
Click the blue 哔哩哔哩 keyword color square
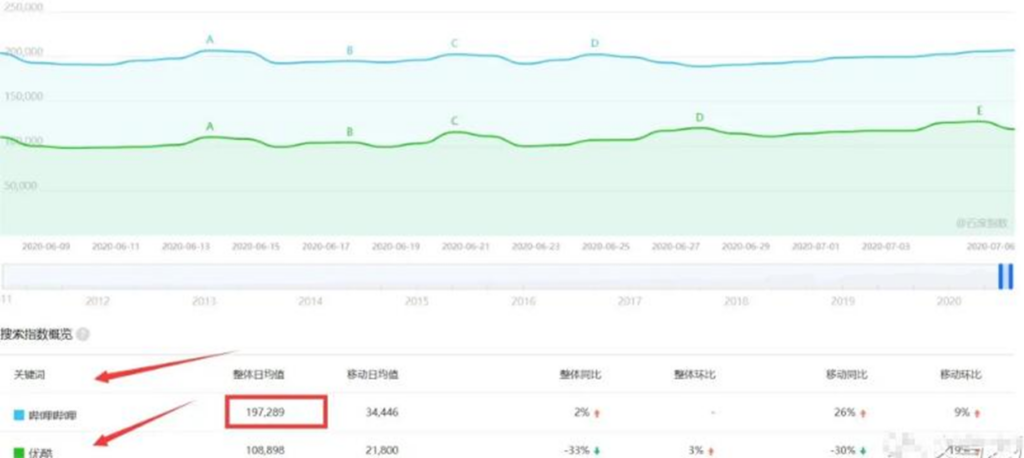pos(19,414)
